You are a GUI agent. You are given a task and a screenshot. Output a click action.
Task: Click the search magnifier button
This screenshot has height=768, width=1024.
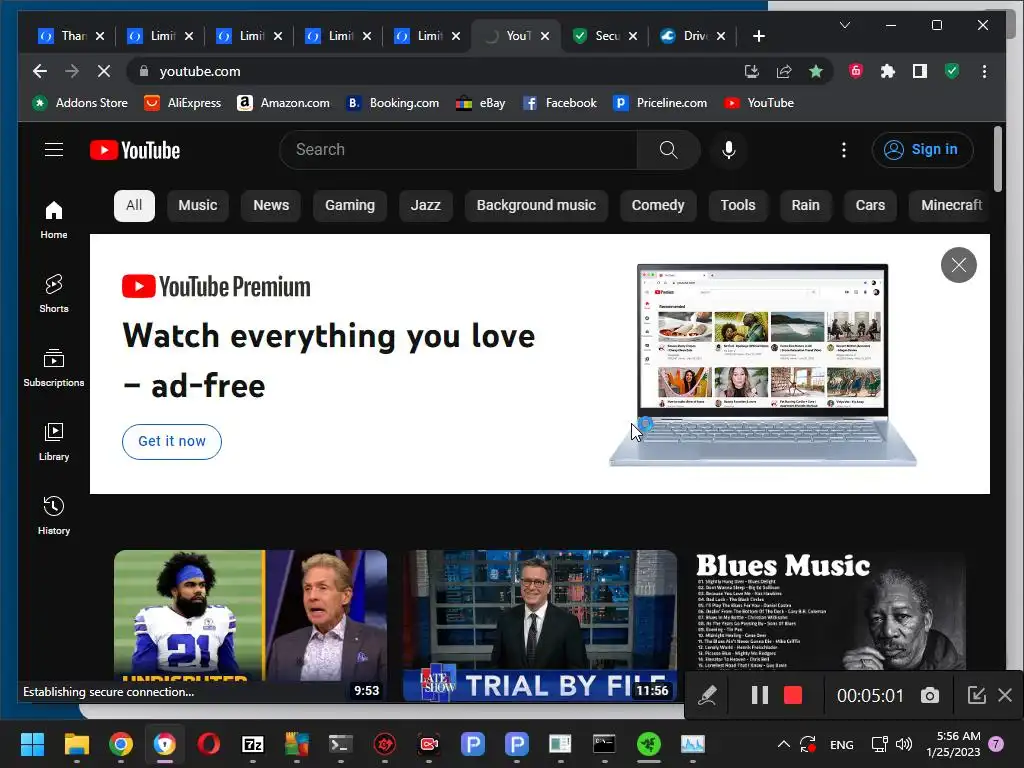tap(668, 150)
